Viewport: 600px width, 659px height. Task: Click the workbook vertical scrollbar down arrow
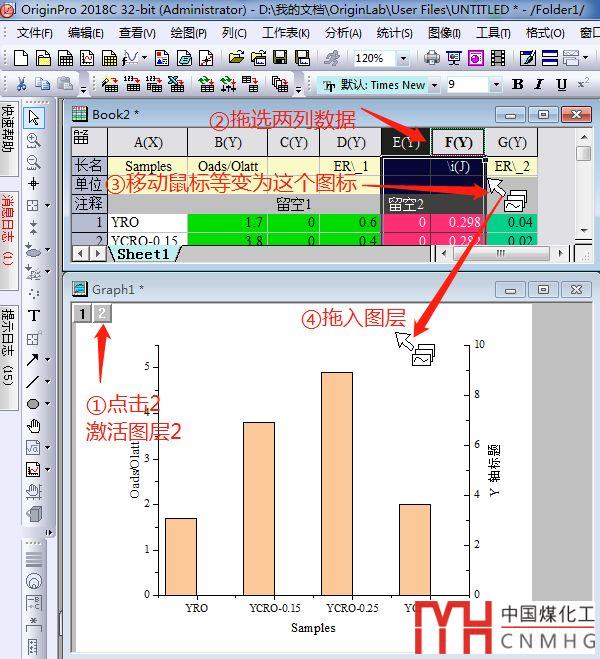[x=584, y=230]
